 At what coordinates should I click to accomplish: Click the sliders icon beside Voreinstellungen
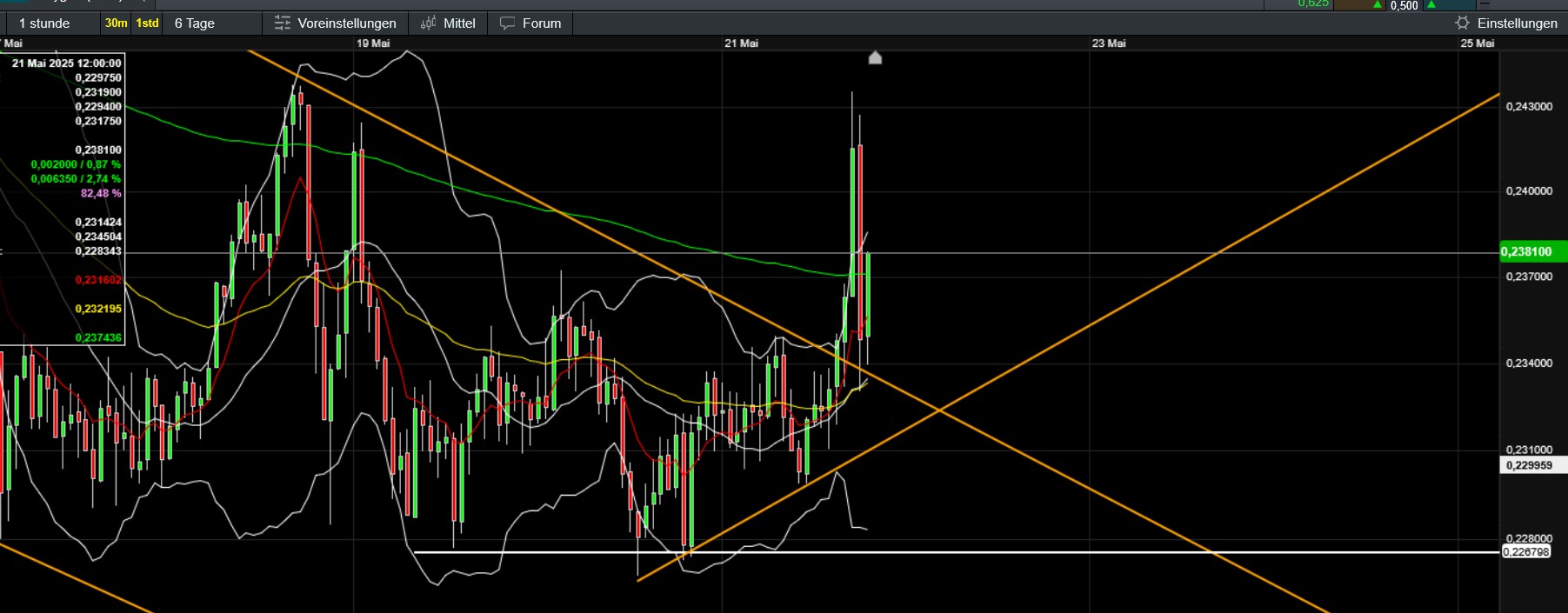click(283, 23)
